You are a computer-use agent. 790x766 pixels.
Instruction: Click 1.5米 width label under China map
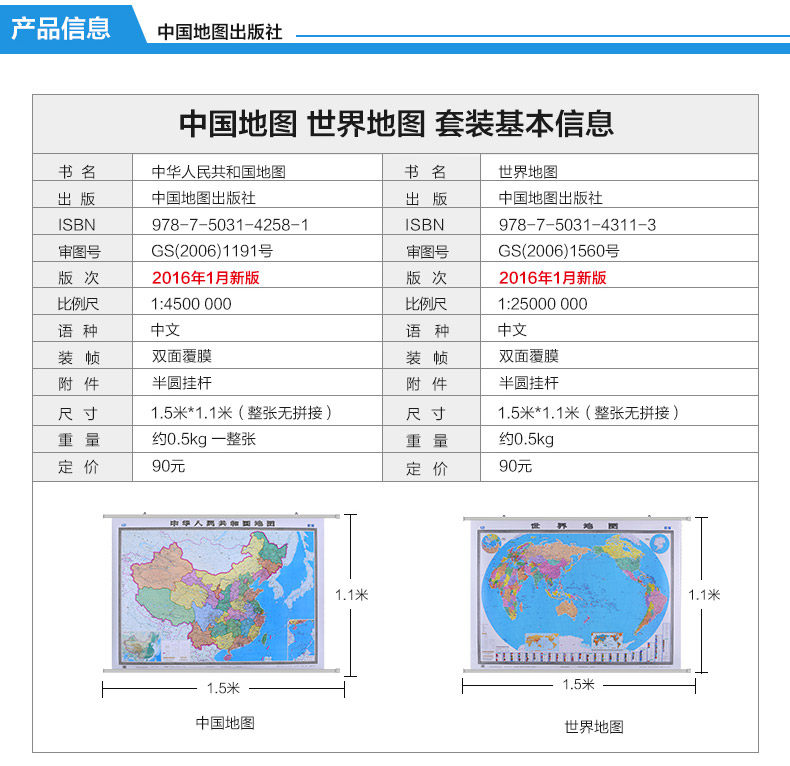coord(223,688)
